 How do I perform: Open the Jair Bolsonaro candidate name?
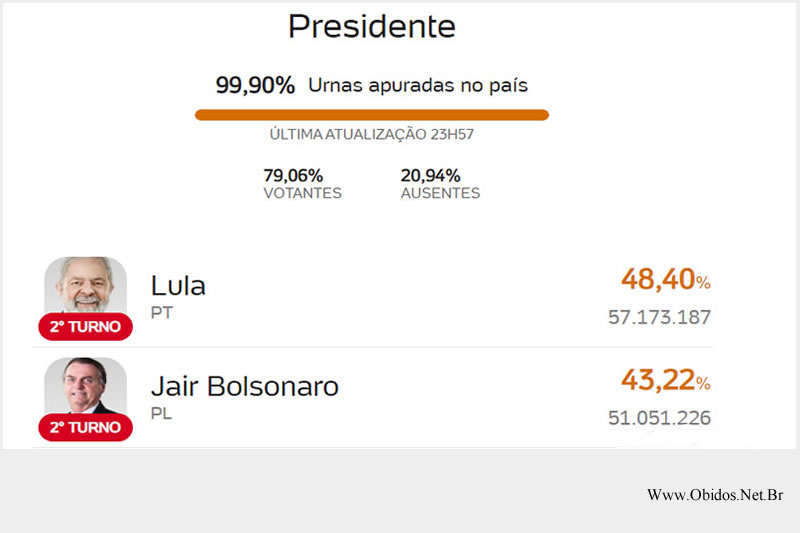[244, 386]
